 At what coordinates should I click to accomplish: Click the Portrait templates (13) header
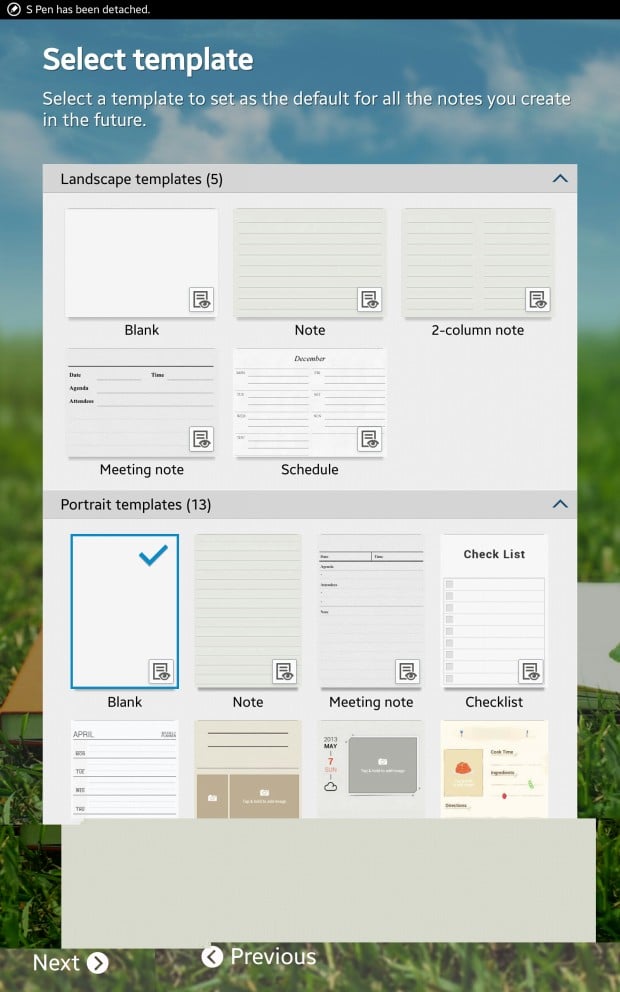pyautogui.click(x=309, y=504)
